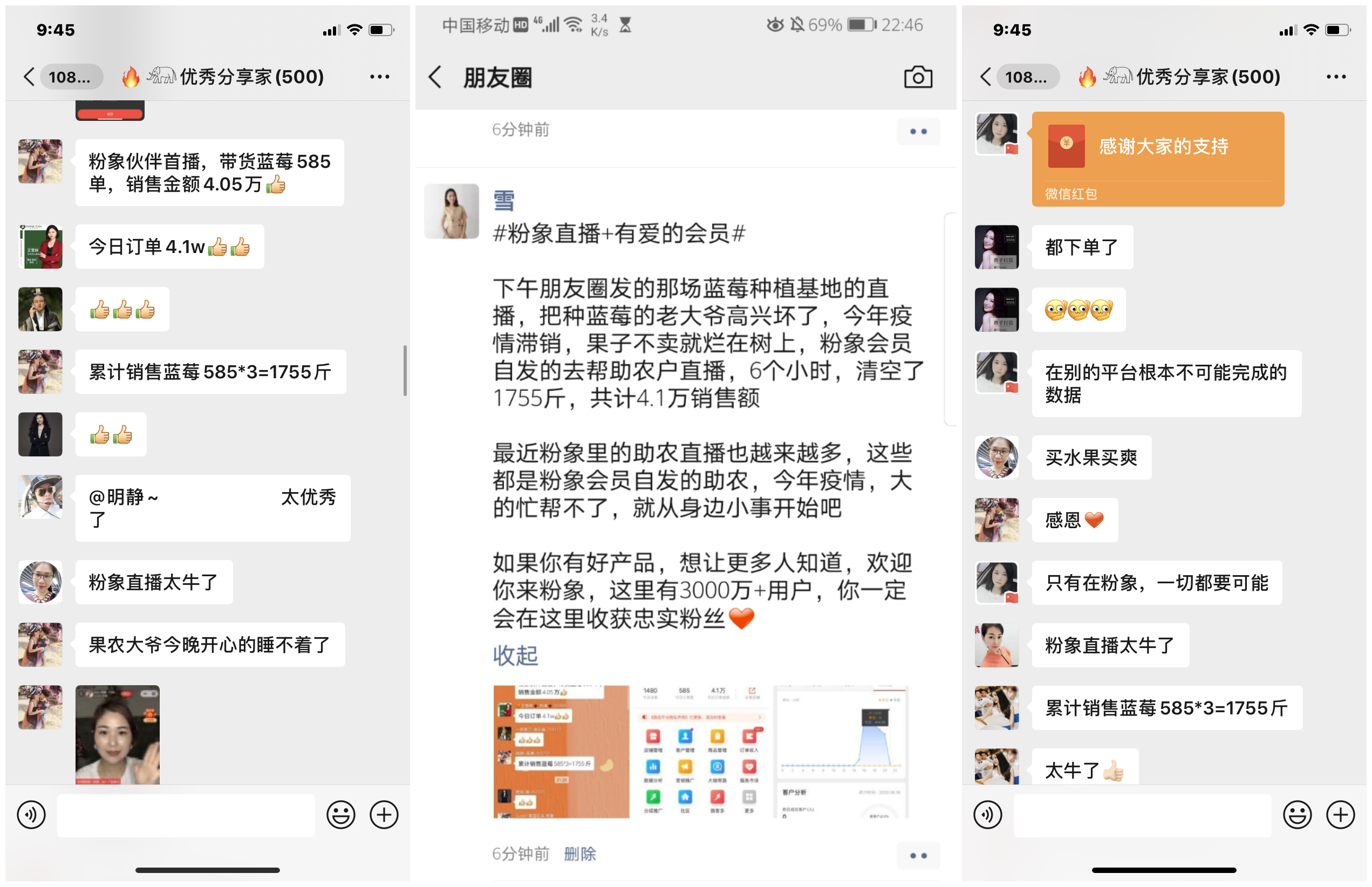Tap two thumbs-up emoji message
Screen dimensions: 1372x887
111,434
